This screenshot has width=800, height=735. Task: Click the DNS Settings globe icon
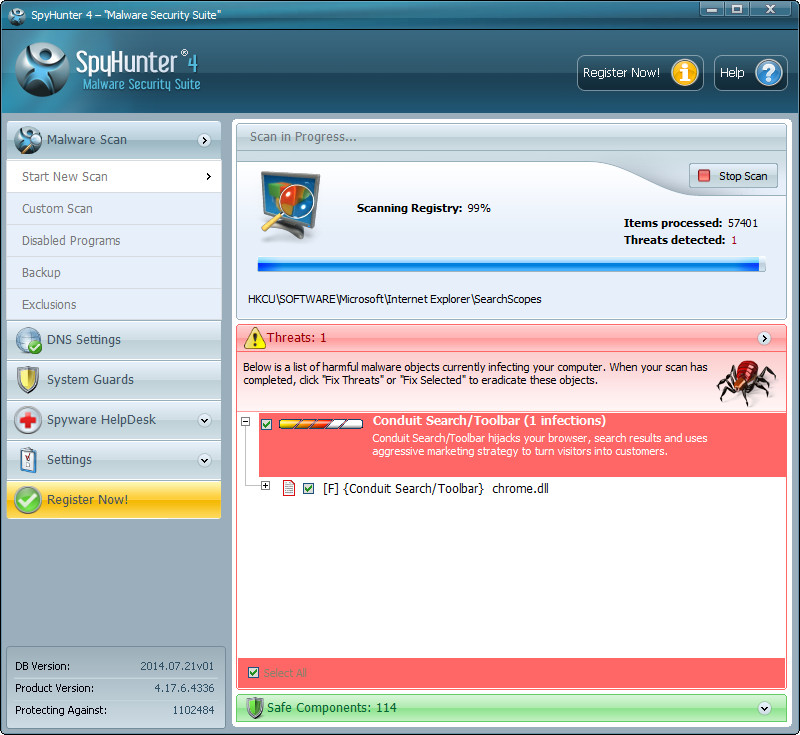[28, 340]
